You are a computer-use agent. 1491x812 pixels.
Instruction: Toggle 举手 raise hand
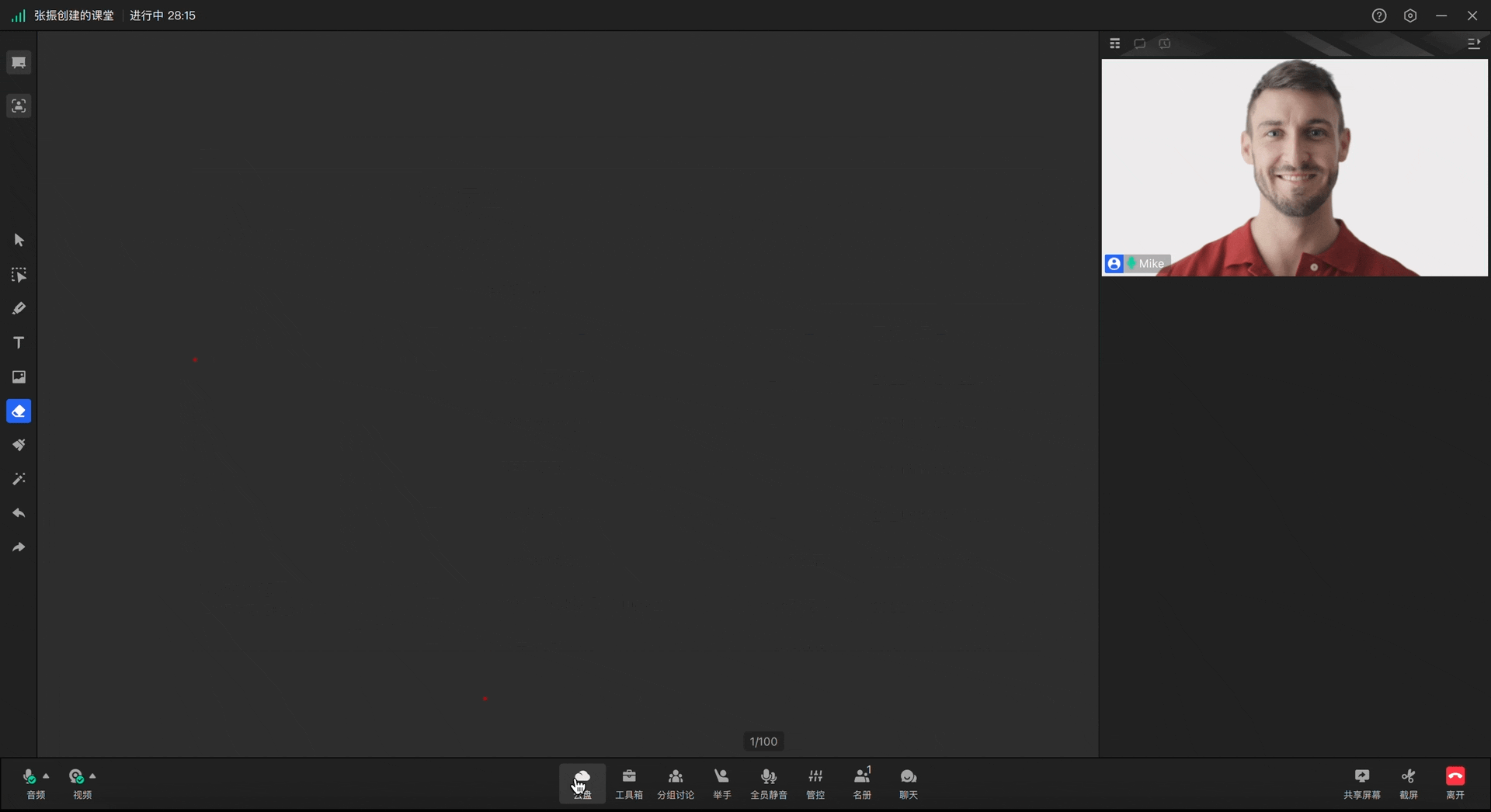[x=722, y=784]
